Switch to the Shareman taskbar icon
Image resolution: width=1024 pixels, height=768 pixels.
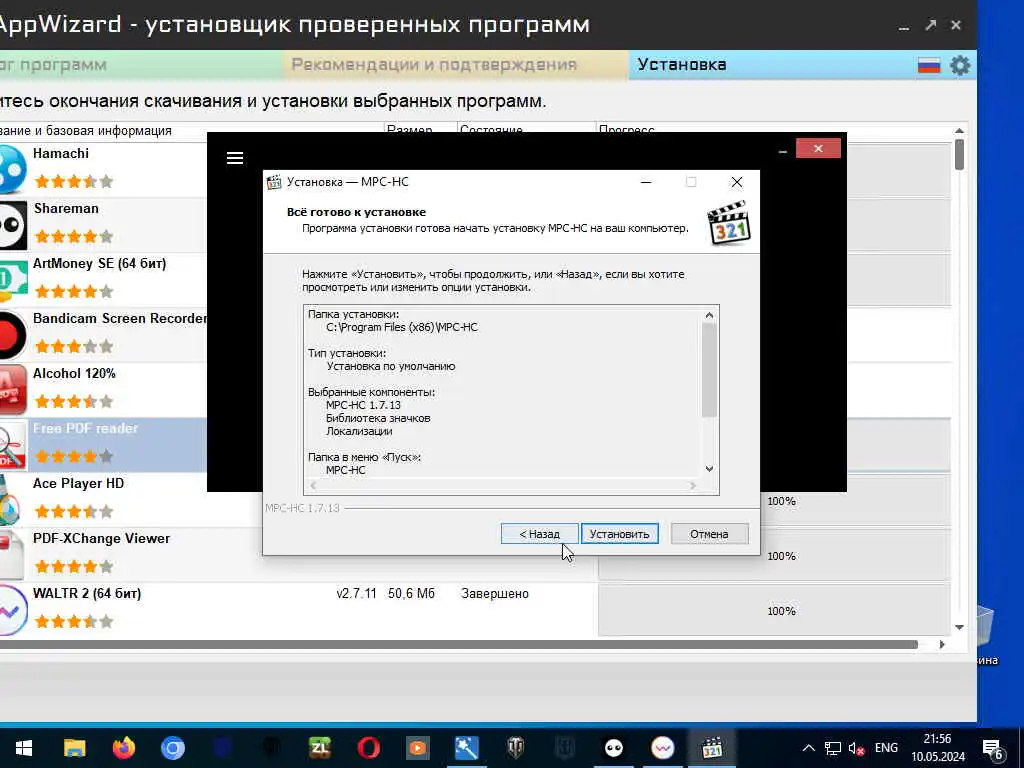click(x=613, y=748)
